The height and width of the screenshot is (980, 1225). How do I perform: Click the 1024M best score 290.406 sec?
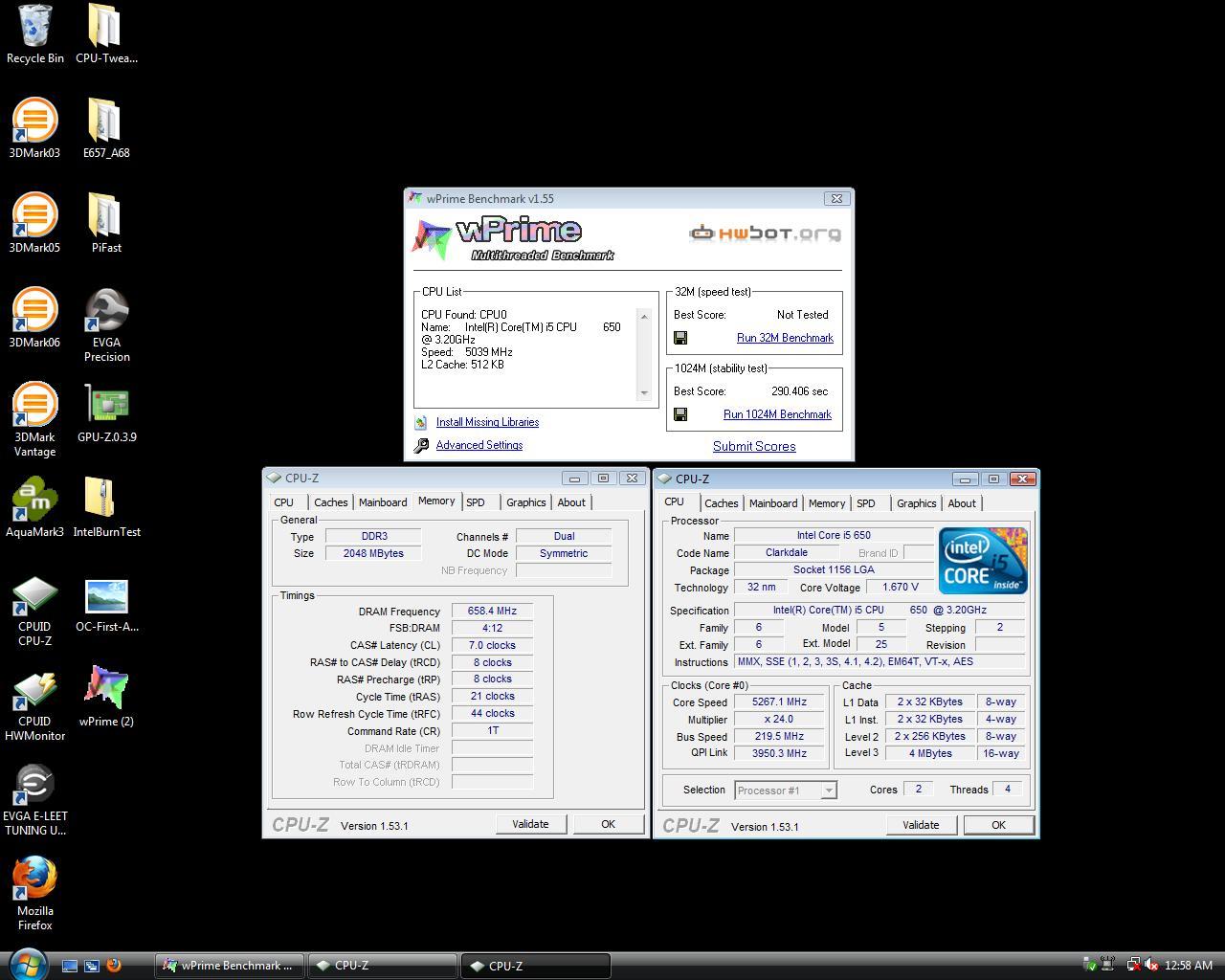pos(800,391)
